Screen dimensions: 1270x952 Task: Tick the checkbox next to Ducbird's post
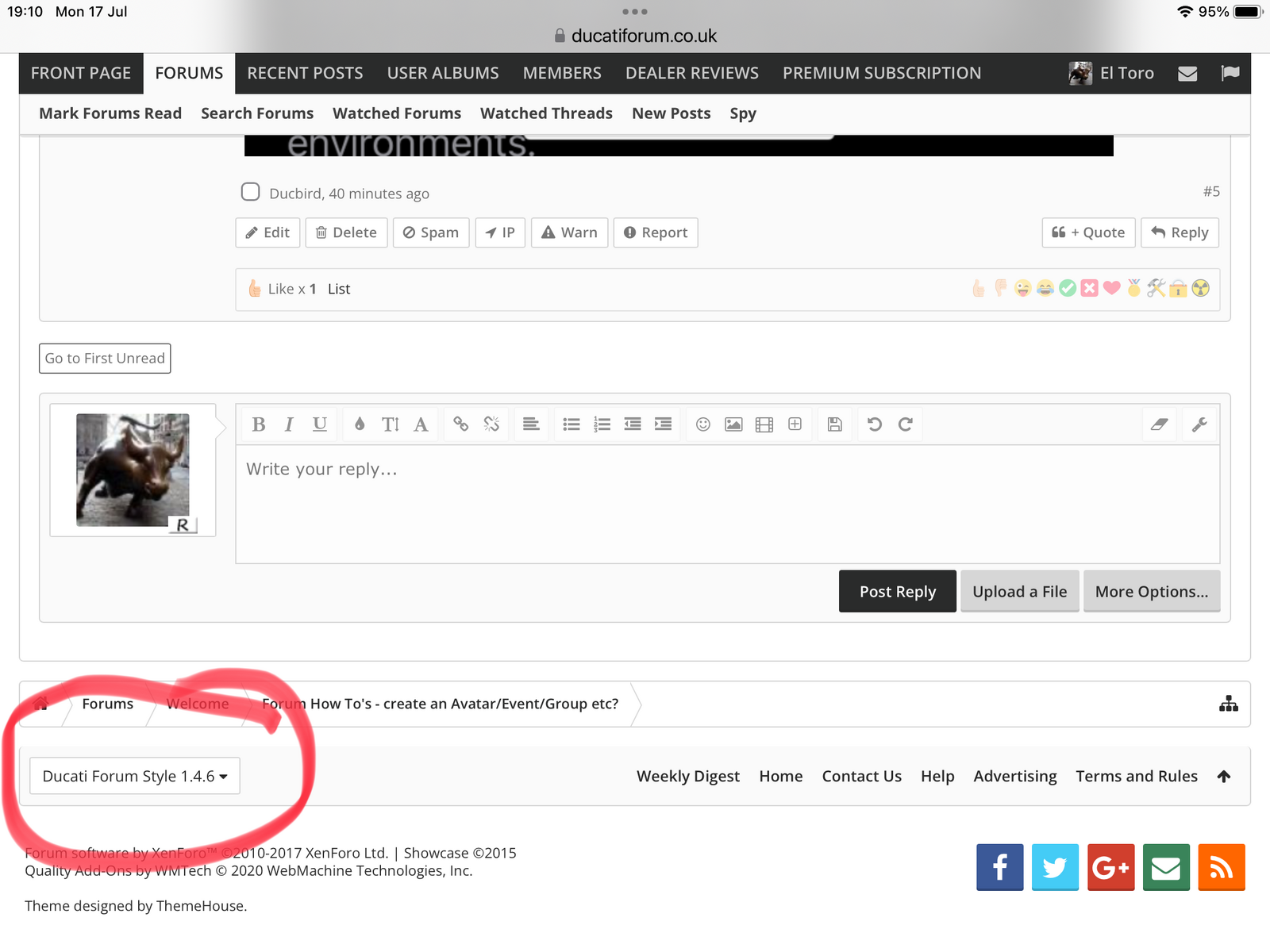click(250, 192)
